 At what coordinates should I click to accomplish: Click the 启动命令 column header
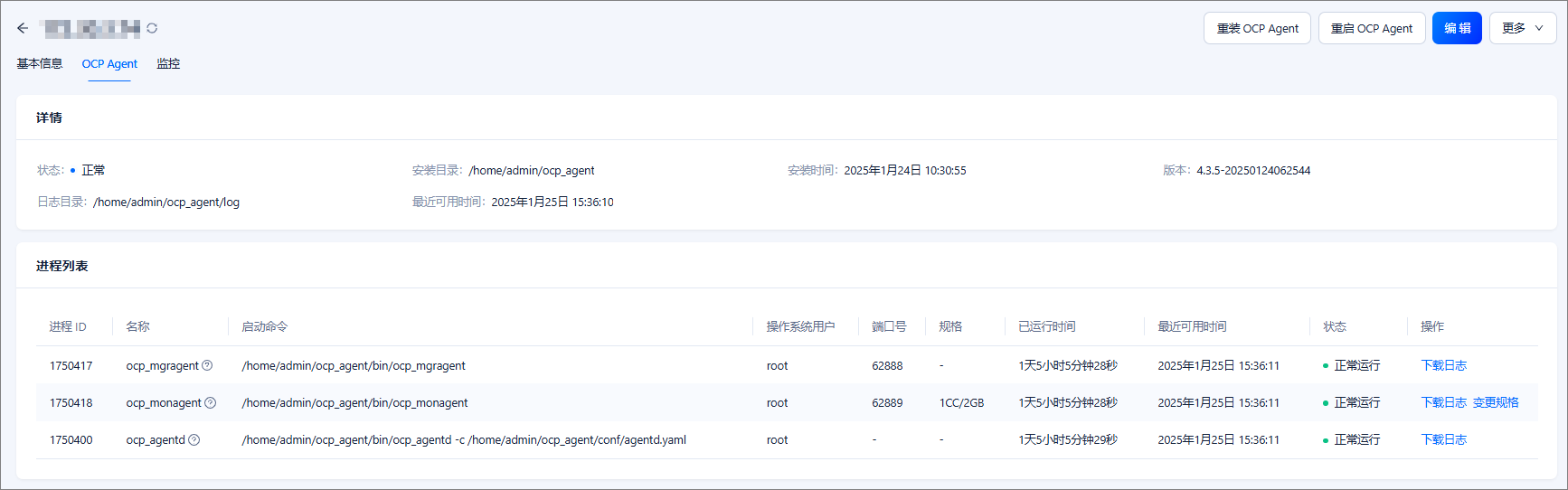pos(265,326)
